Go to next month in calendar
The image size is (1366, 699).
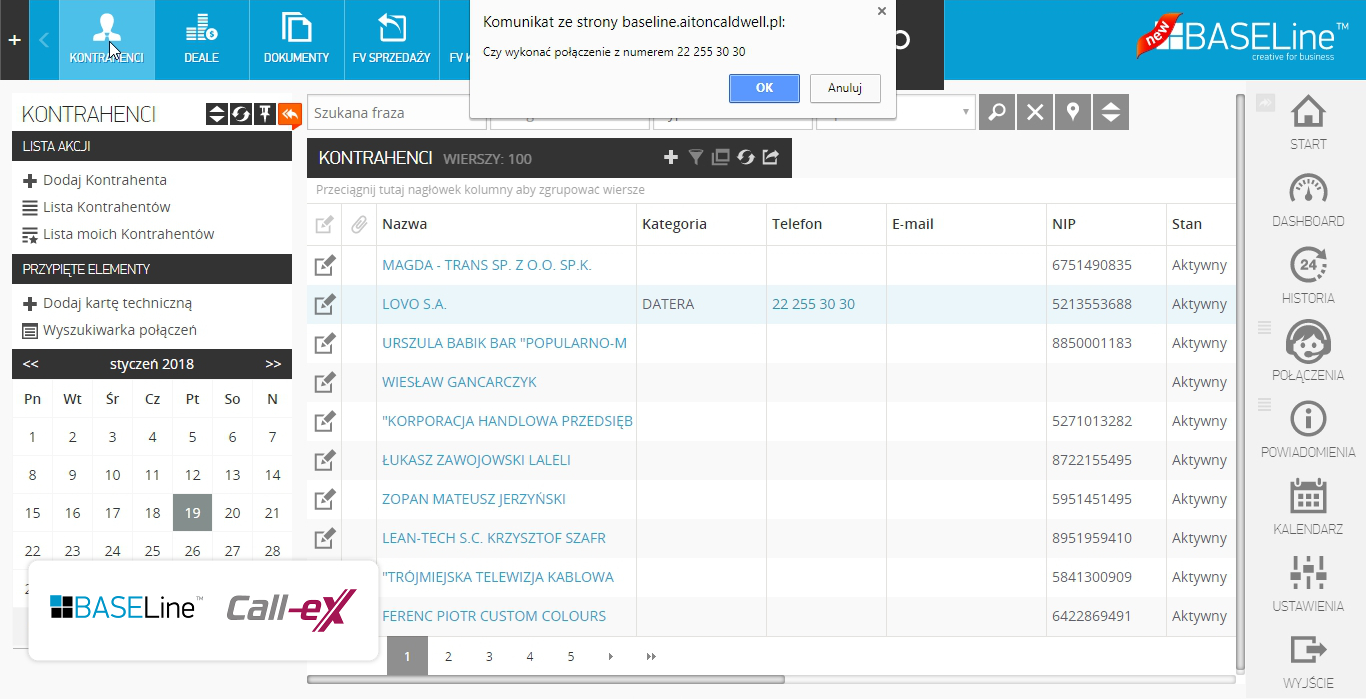[x=273, y=364]
